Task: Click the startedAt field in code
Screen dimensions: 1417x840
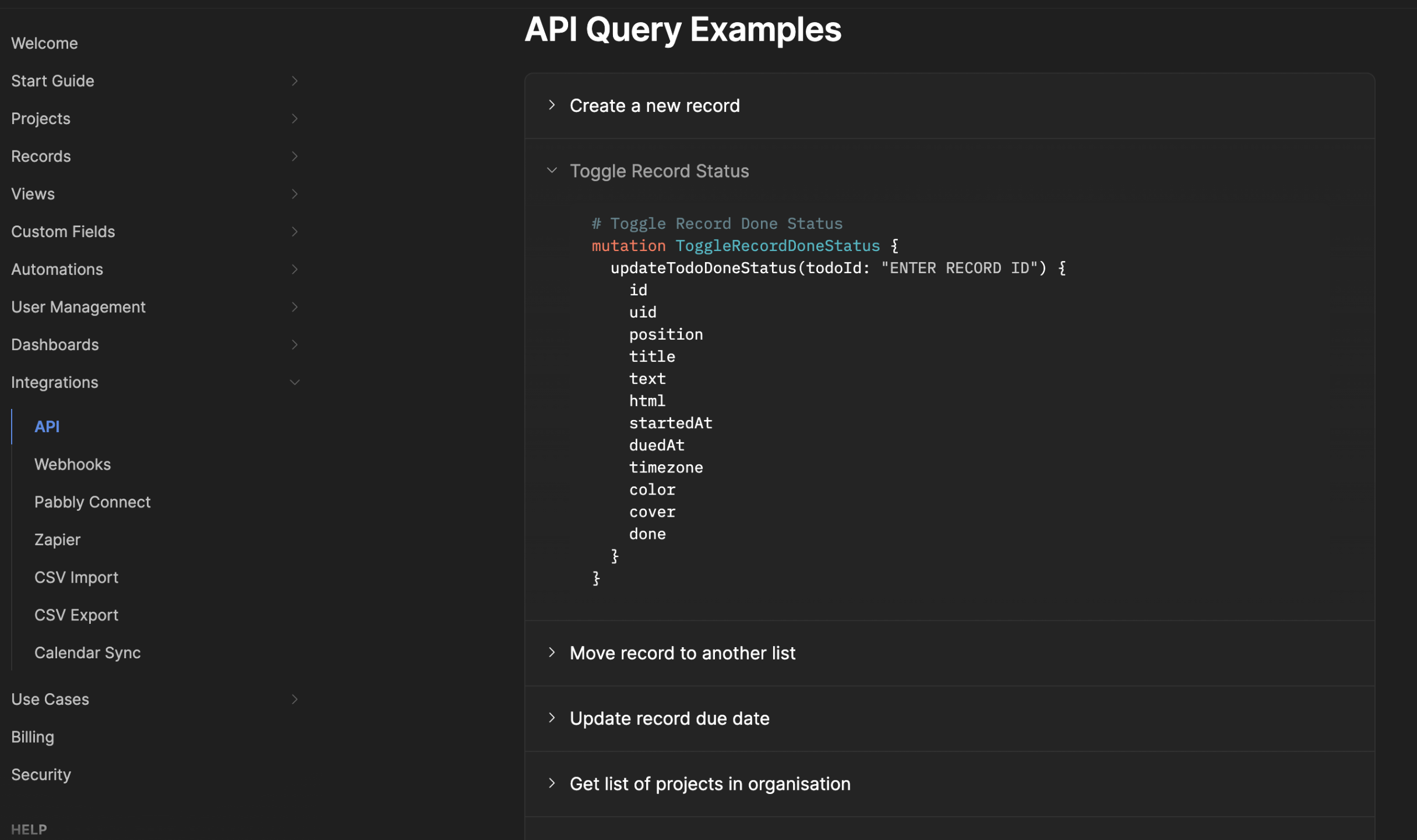Action: tap(670, 423)
